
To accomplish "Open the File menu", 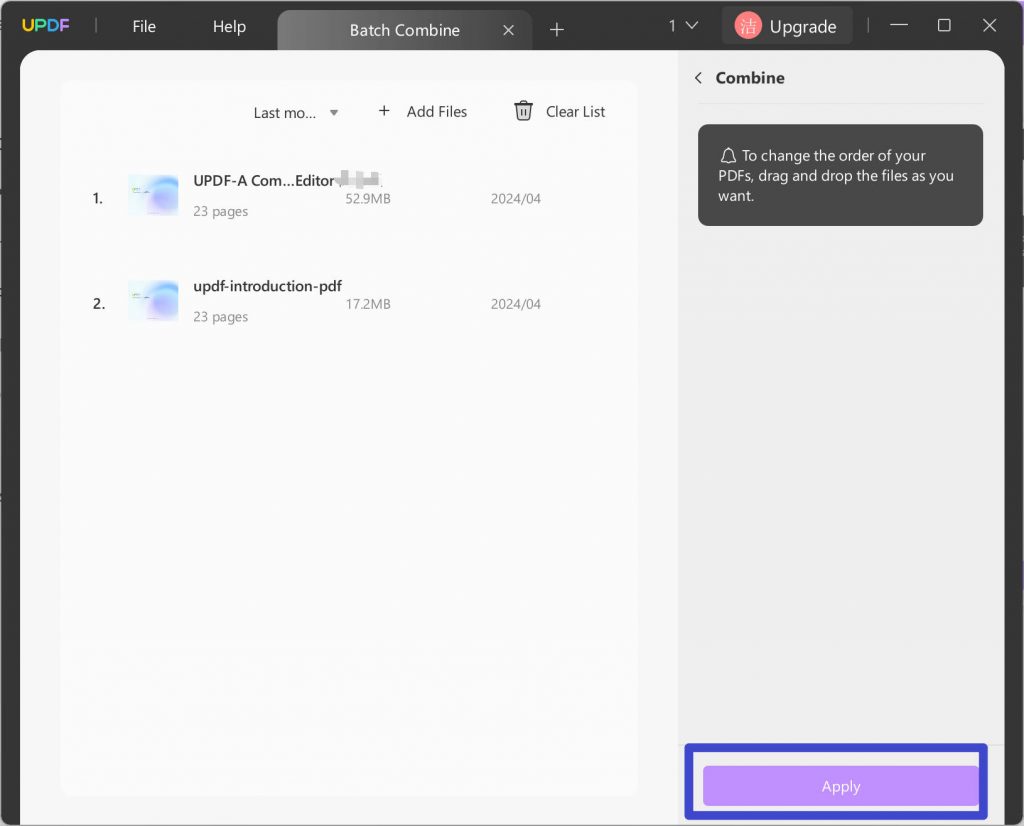I will tap(143, 26).
